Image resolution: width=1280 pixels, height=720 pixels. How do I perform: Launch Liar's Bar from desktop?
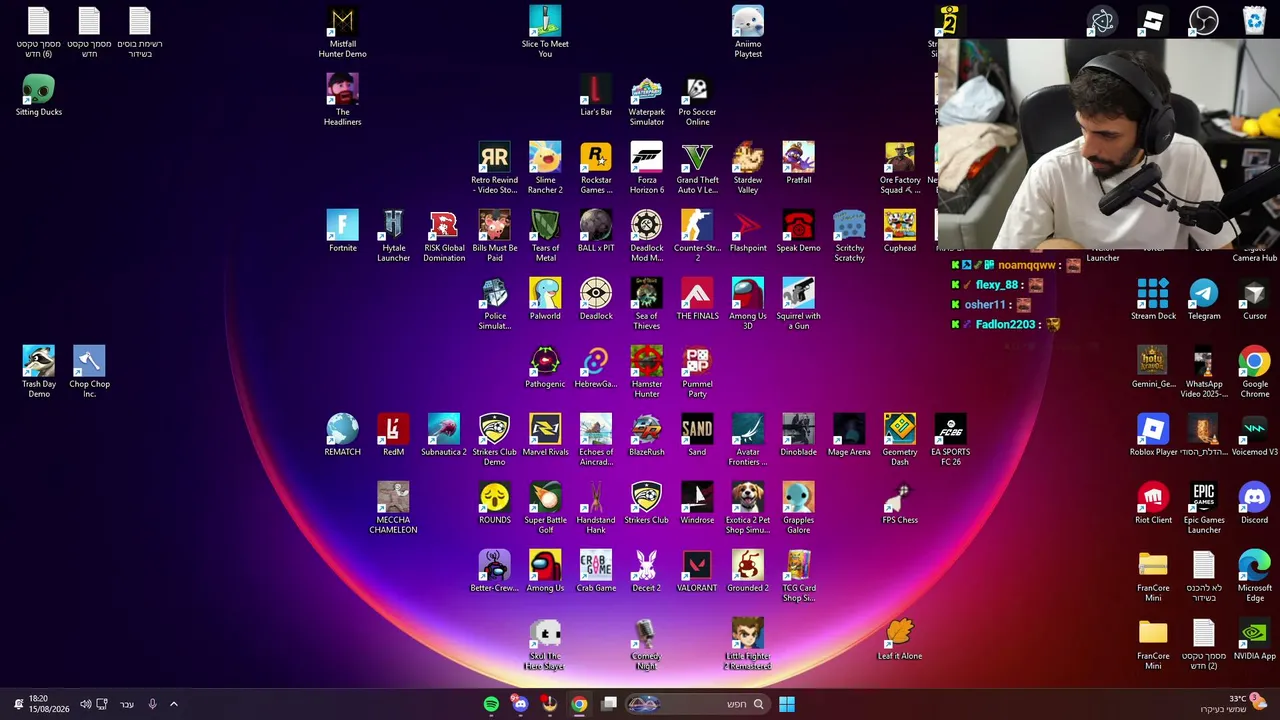(596, 95)
